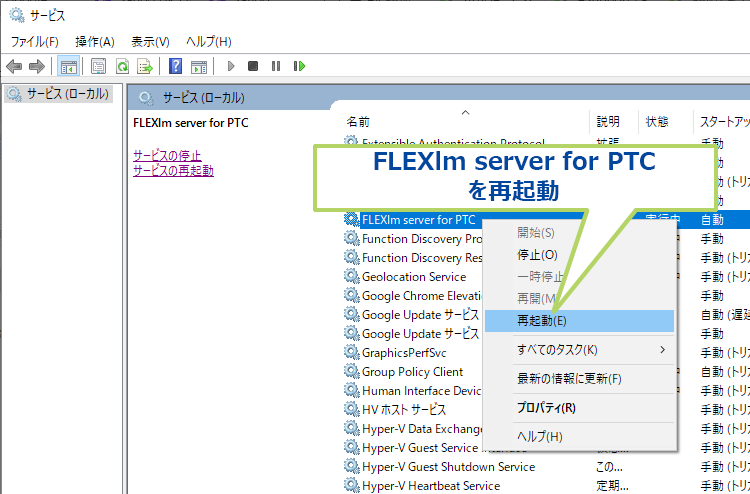Select the Hyper-V Guest Service Interface row
The image size is (750, 494).
pyautogui.click(x=422, y=447)
